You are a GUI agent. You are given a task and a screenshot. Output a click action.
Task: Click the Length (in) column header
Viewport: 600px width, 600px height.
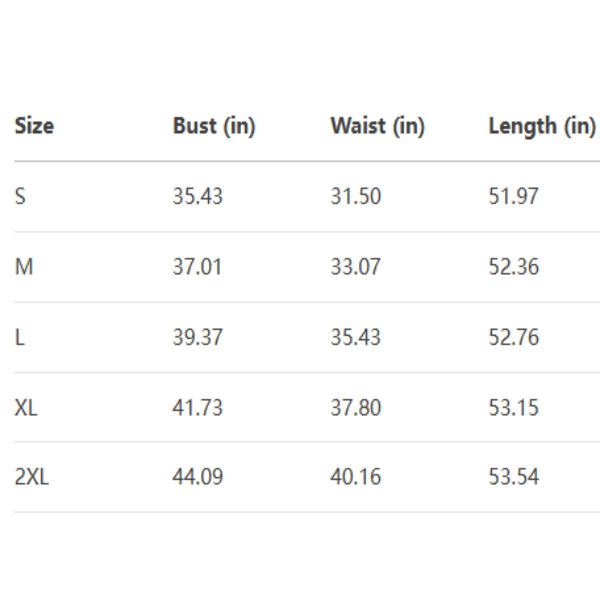[541, 126]
